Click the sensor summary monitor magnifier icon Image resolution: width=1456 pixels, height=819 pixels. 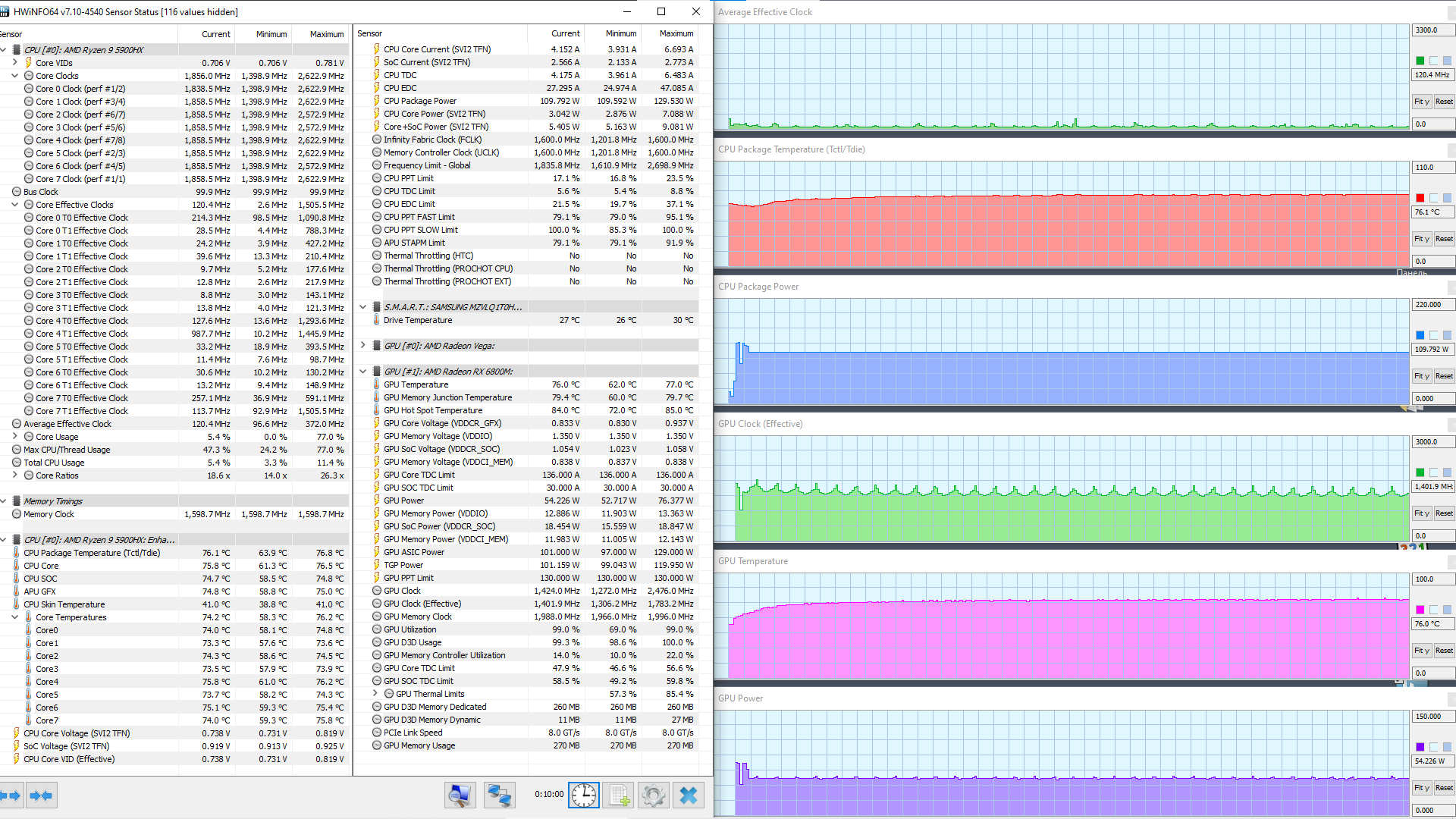[x=460, y=795]
